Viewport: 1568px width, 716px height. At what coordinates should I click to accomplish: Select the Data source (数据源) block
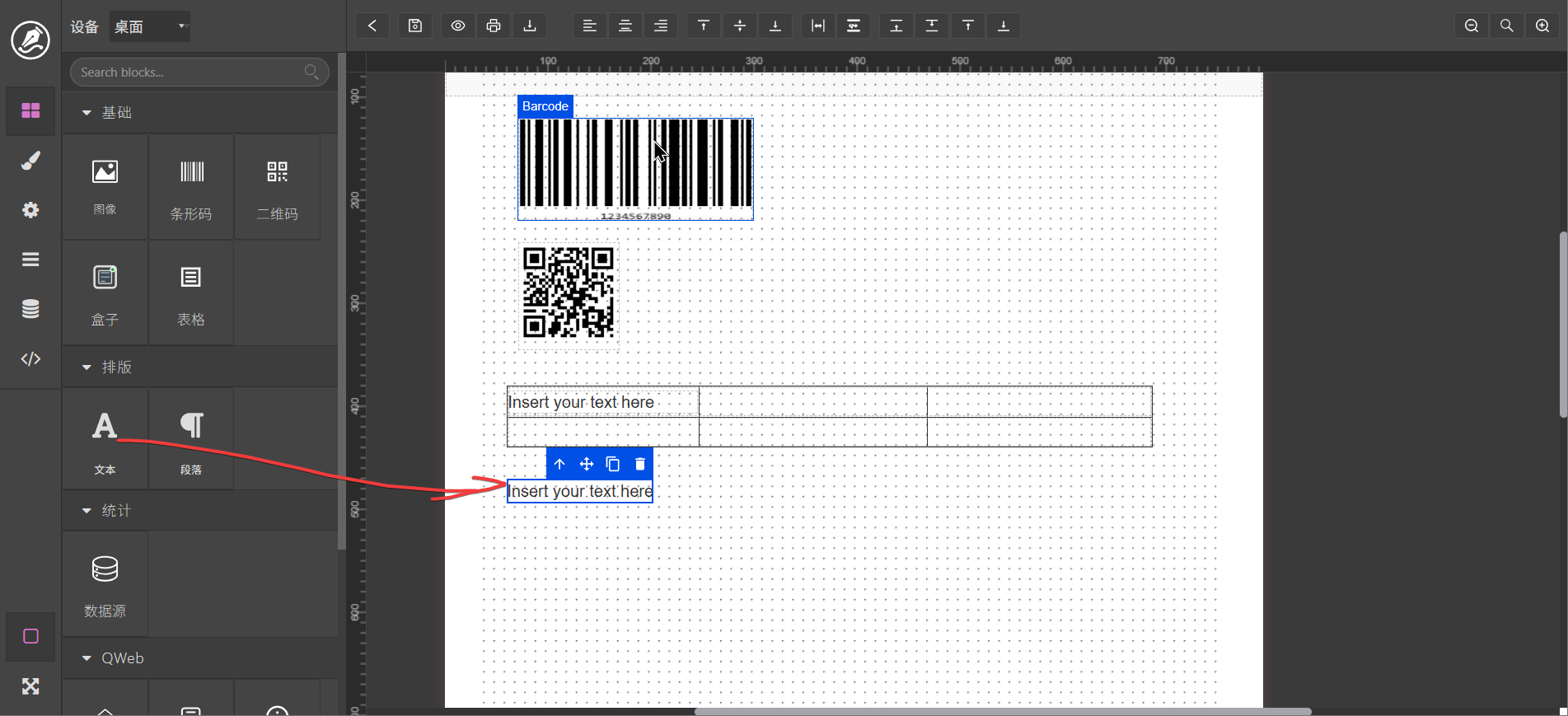click(x=105, y=584)
